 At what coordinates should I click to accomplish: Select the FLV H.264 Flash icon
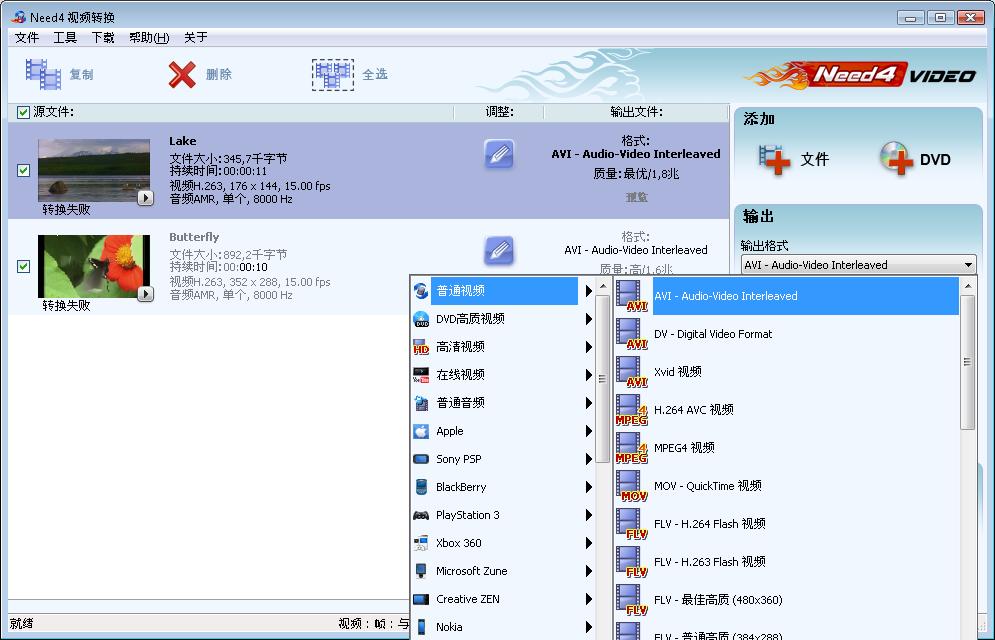point(631,525)
